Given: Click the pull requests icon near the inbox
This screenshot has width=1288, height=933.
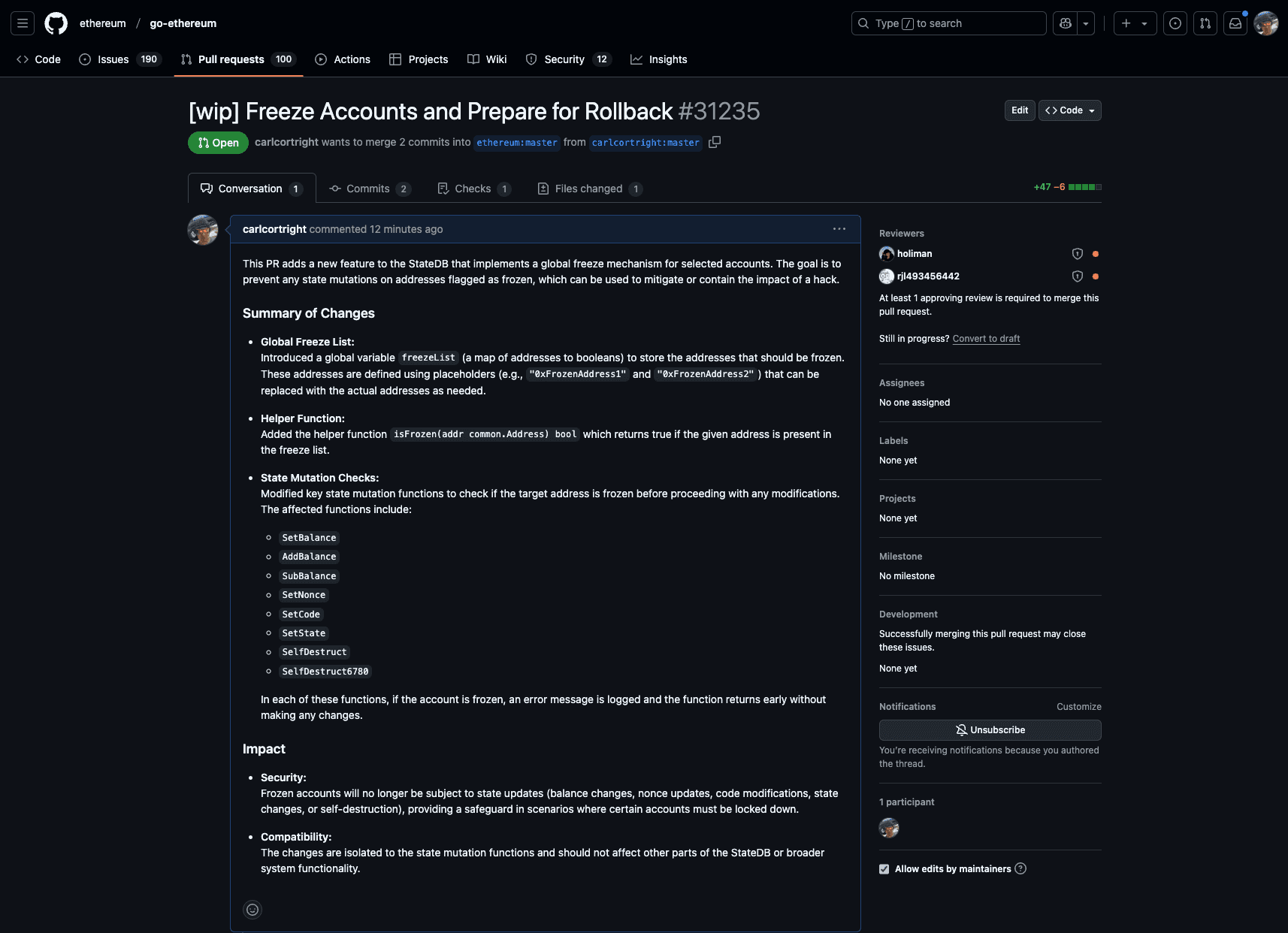Looking at the screenshot, I should coord(1205,23).
